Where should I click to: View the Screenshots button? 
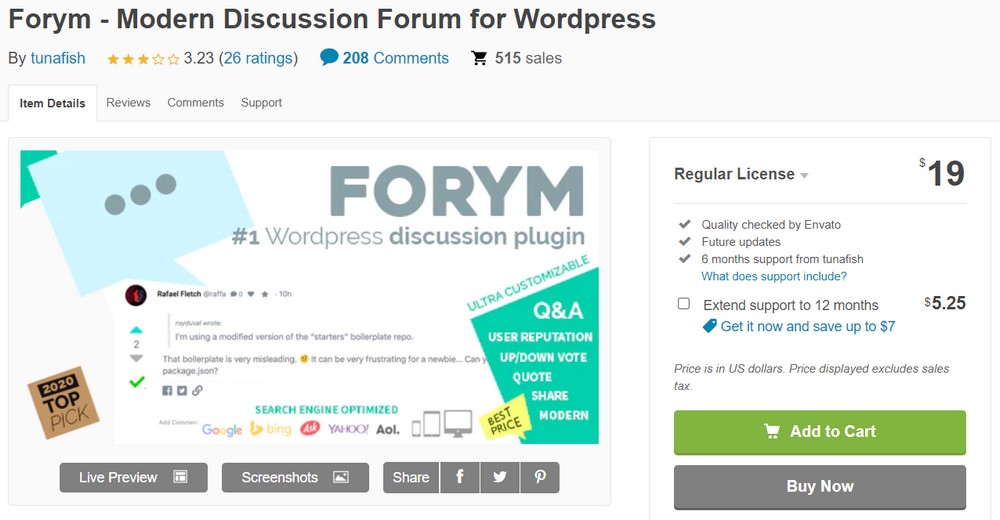[295, 477]
